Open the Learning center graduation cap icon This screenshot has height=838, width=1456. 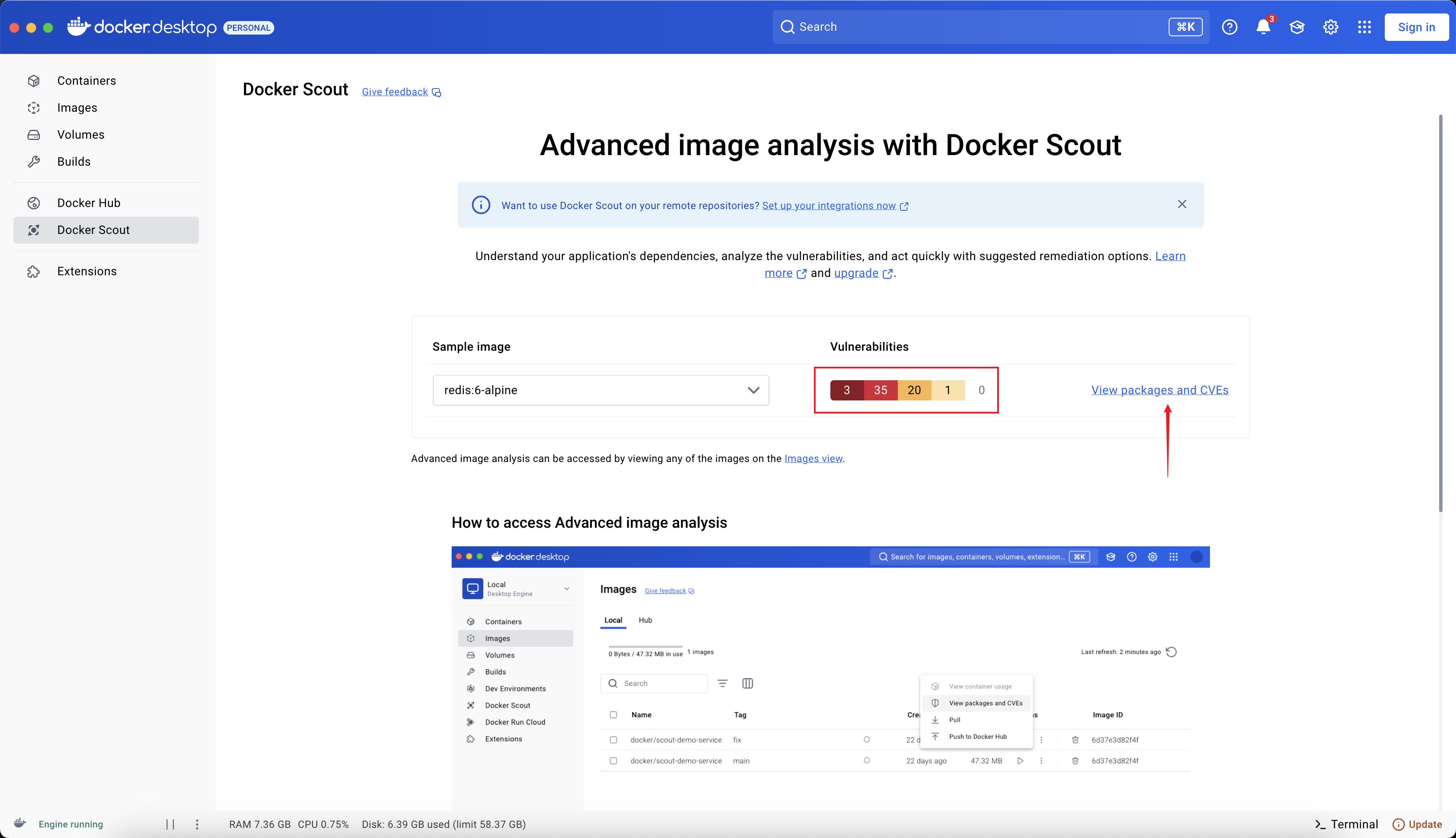click(x=1297, y=27)
